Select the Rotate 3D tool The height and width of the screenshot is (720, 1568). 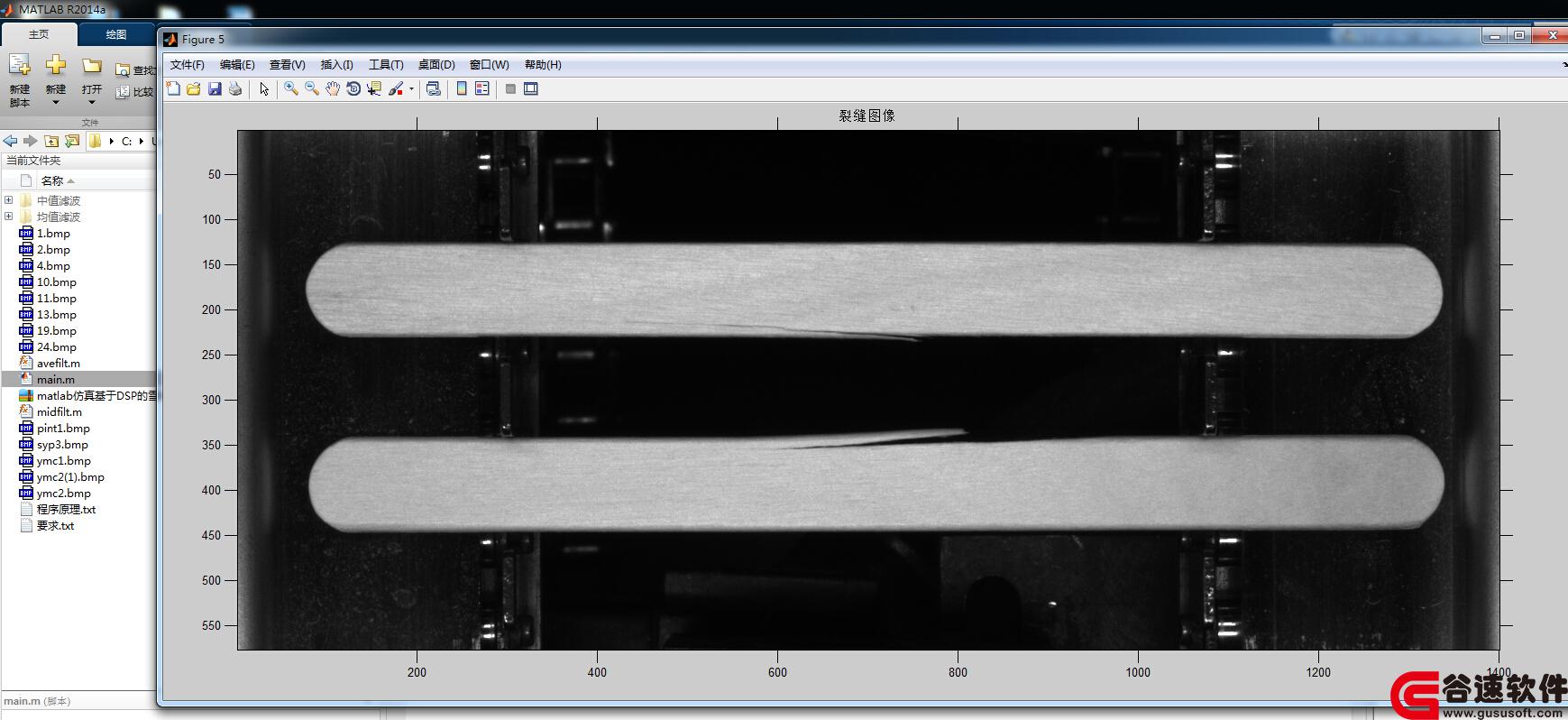click(x=353, y=88)
